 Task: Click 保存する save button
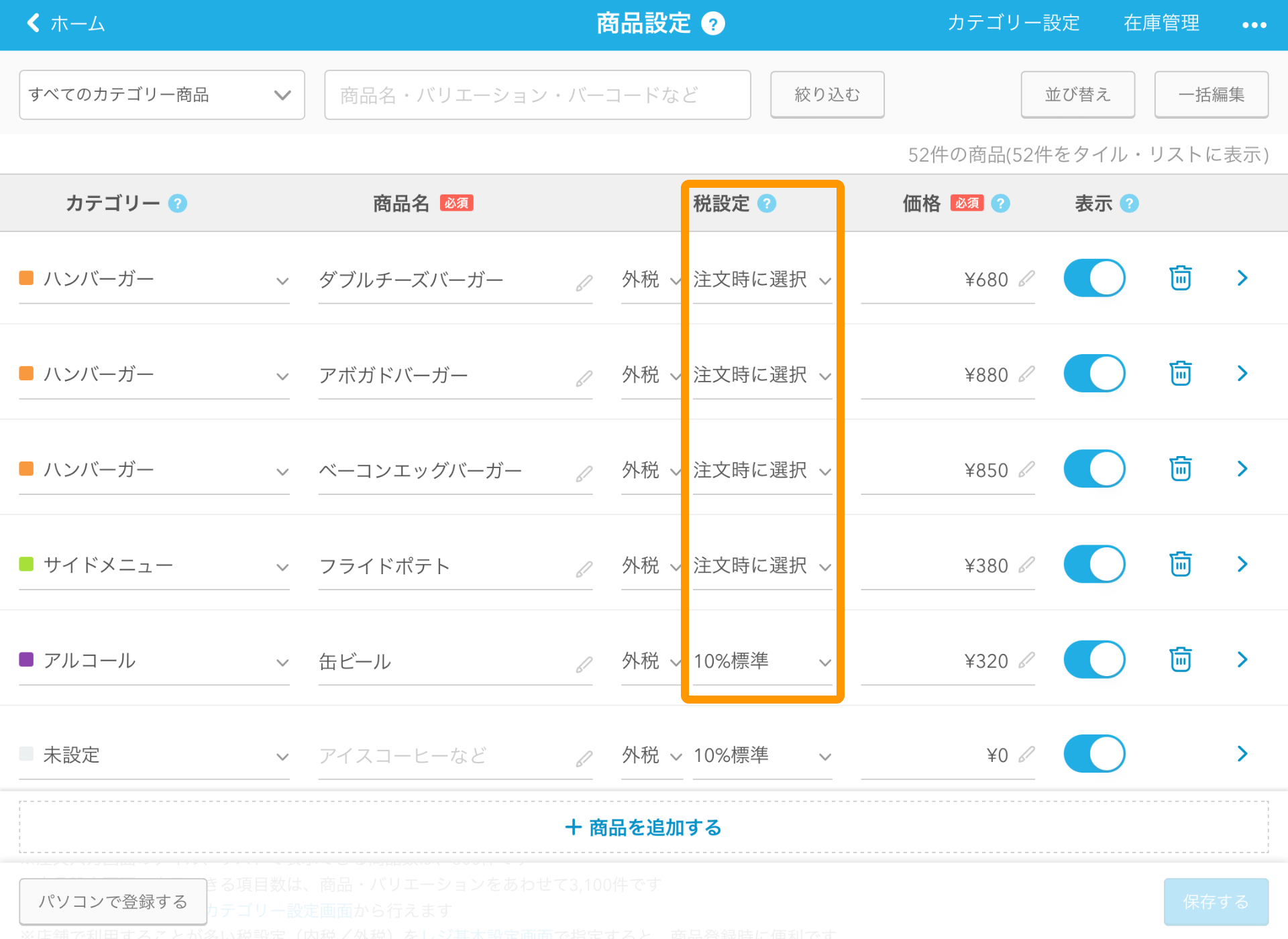coord(1216,901)
